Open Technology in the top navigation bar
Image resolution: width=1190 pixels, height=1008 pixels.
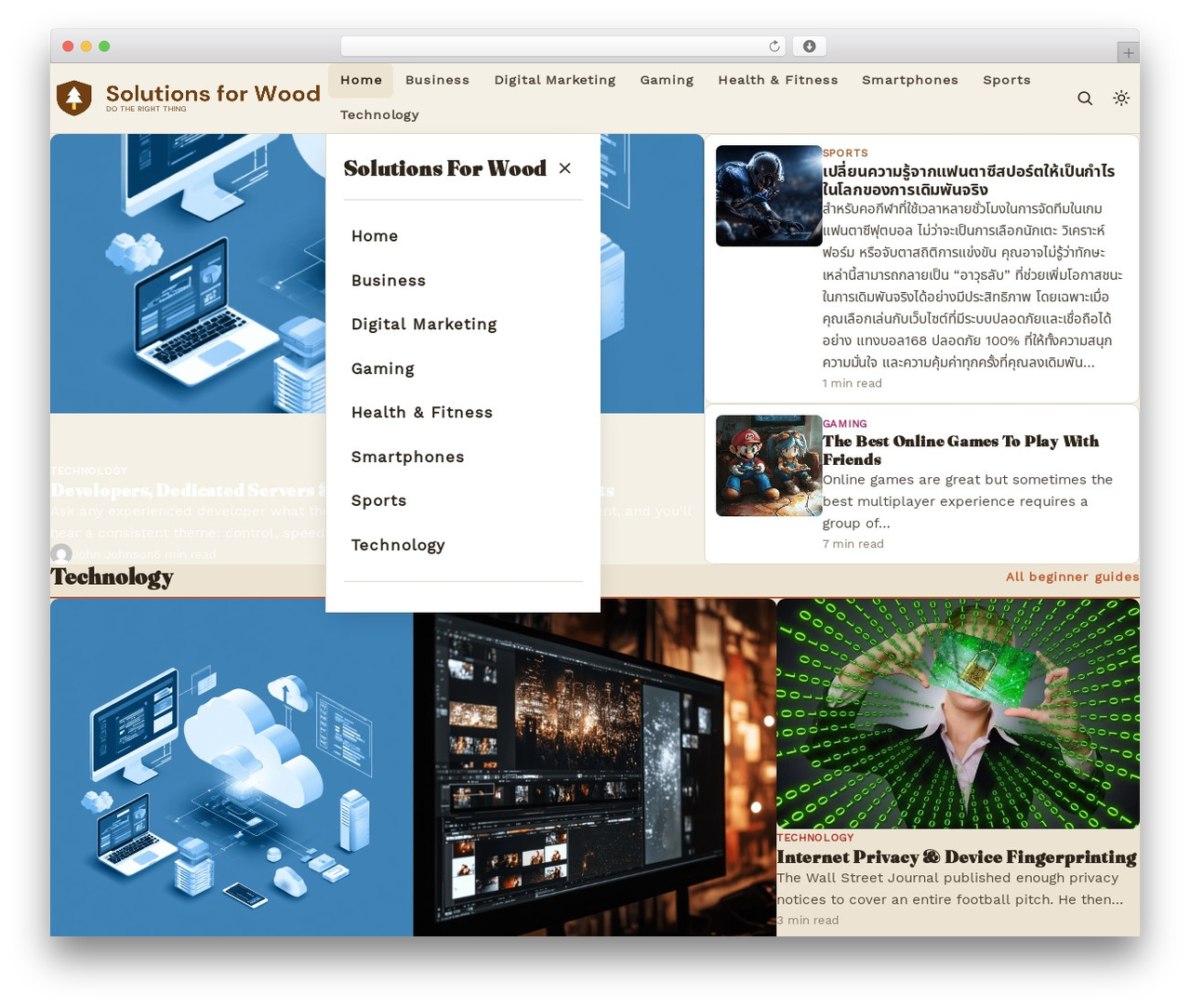(x=379, y=114)
